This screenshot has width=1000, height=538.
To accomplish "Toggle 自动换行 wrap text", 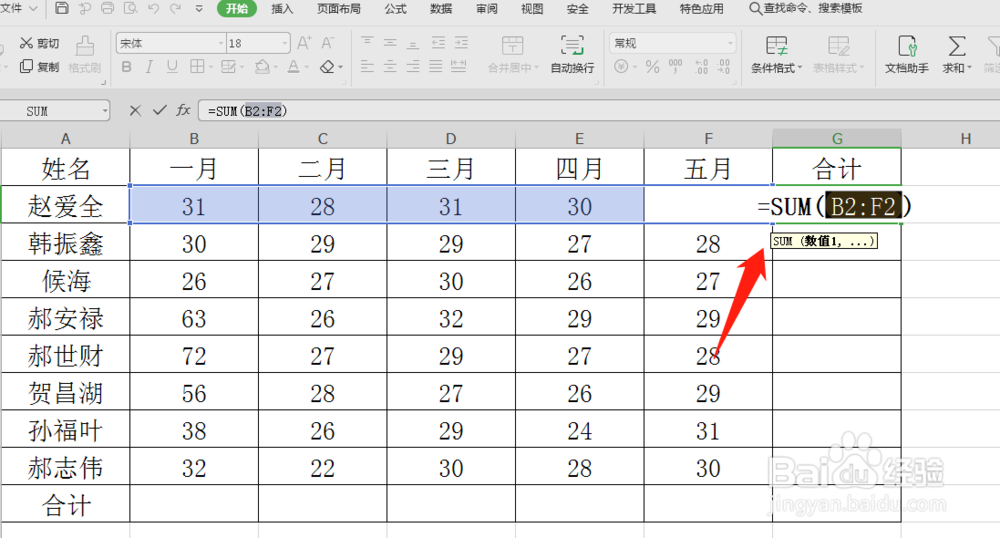I will (572, 54).
